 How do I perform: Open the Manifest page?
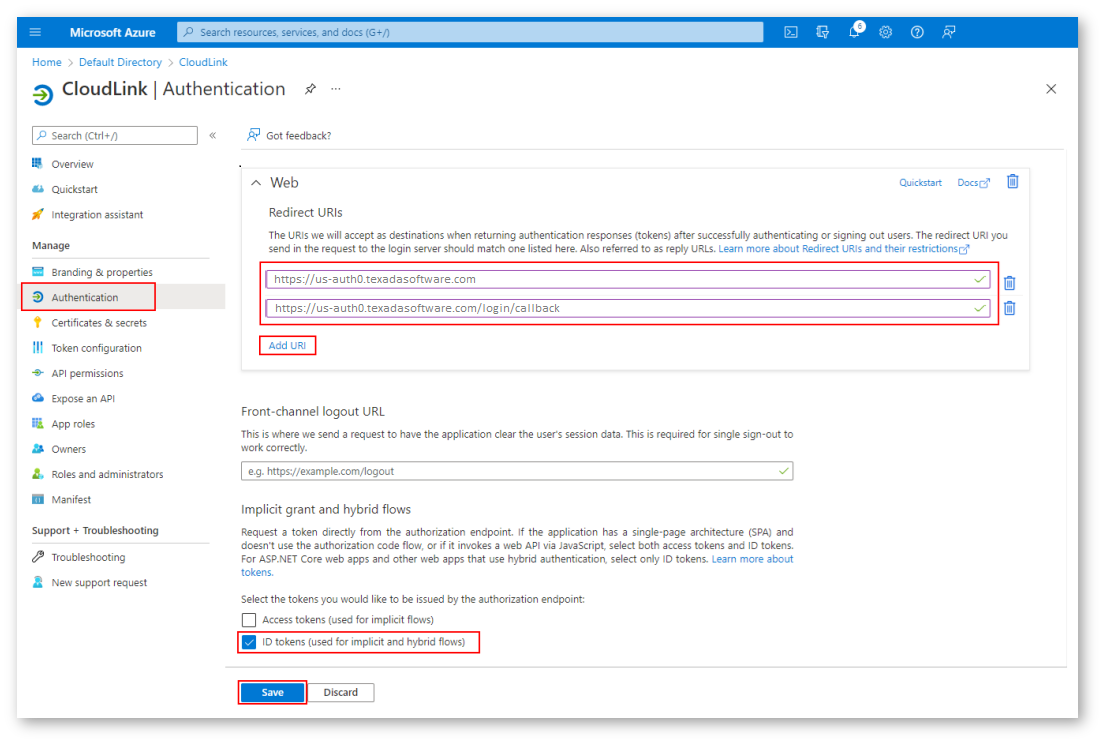tap(70, 500)
